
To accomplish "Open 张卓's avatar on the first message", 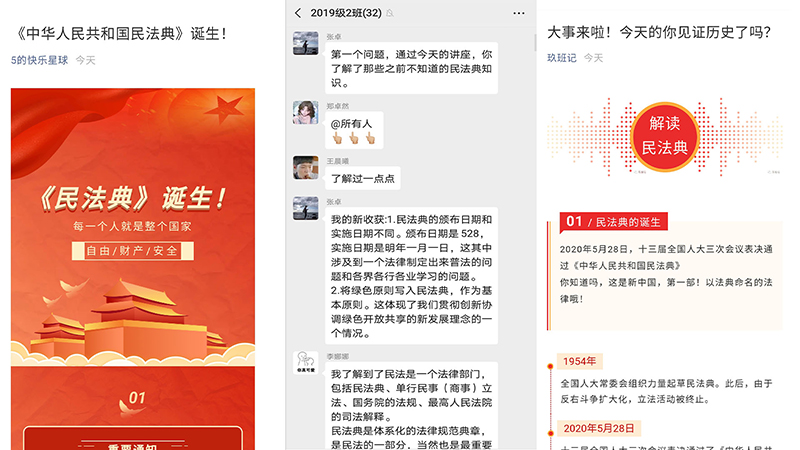I will [x=306, y=43].
